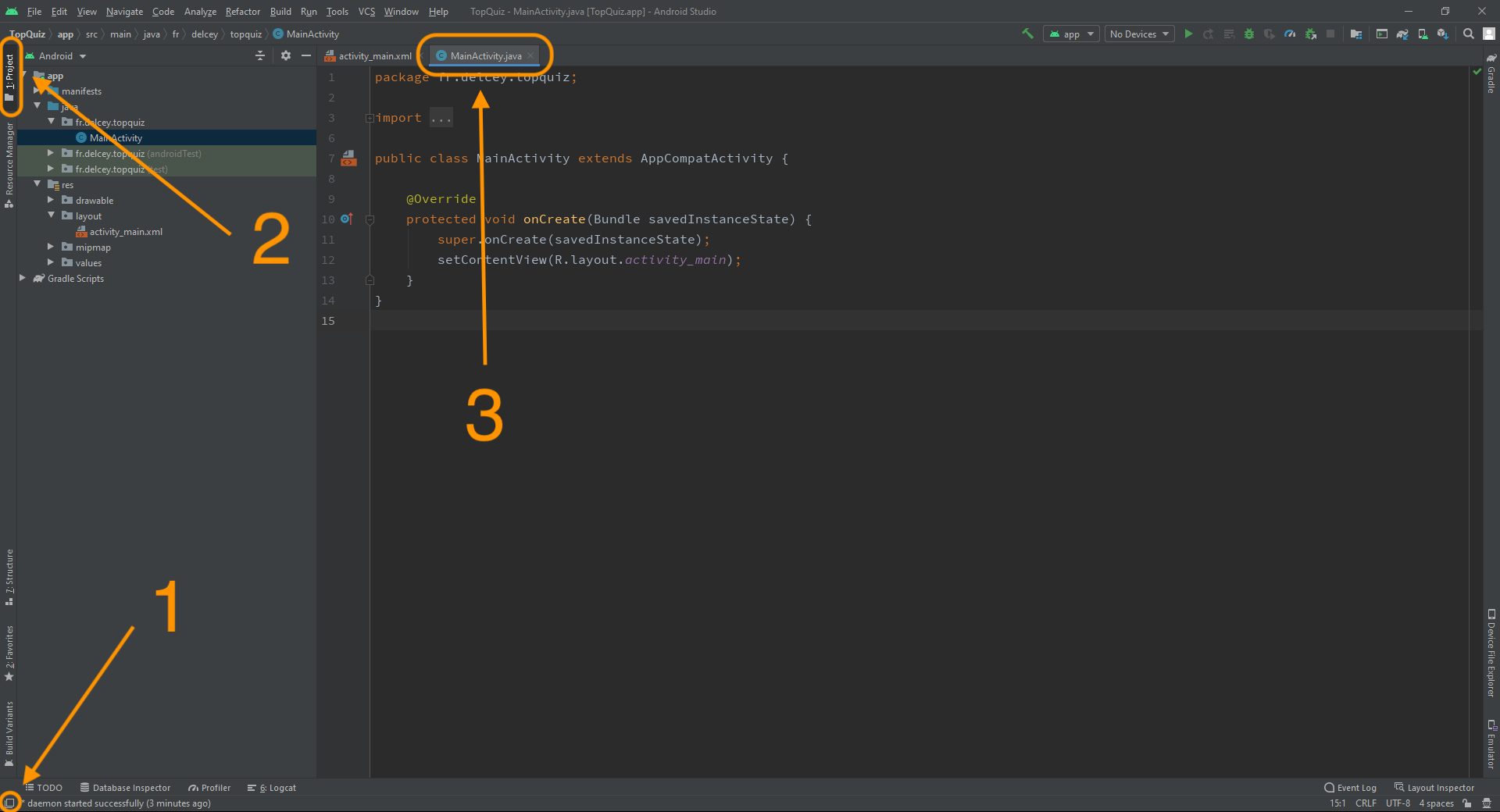Click the UTF-8 encoding in status bar

(x=1398, y=803)
